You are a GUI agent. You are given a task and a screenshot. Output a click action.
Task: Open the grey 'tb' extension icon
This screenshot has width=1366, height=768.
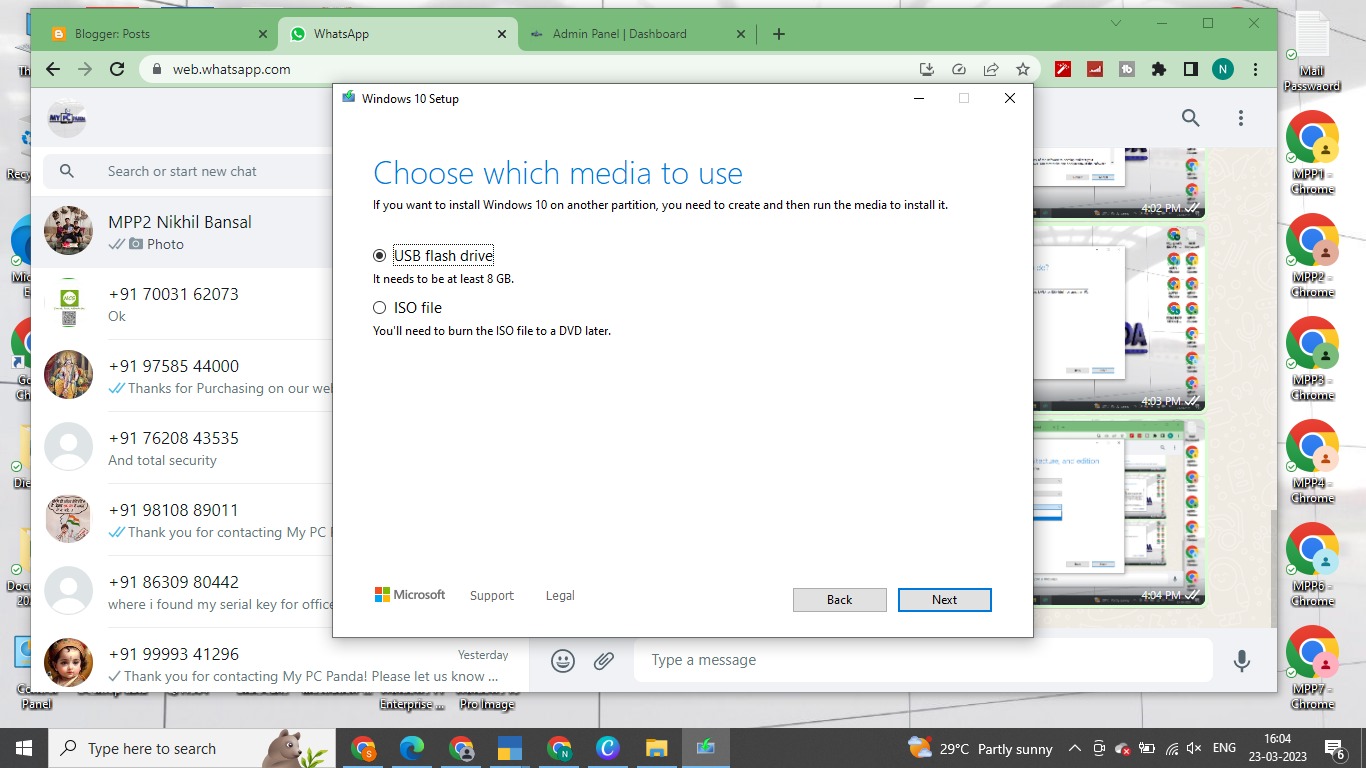pos(1127,69)
